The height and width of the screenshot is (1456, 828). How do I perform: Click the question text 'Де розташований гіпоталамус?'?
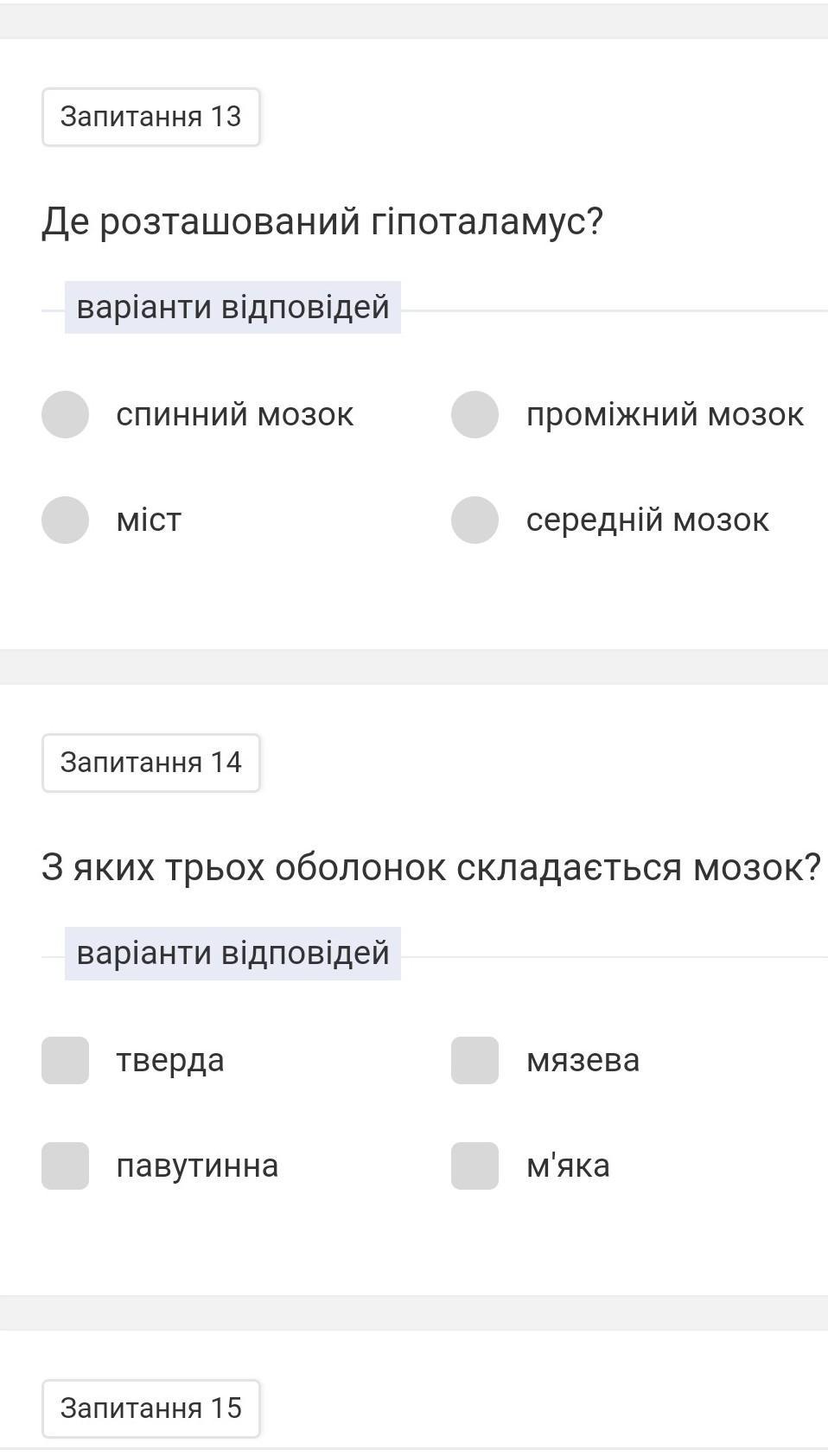pos(322,221)
